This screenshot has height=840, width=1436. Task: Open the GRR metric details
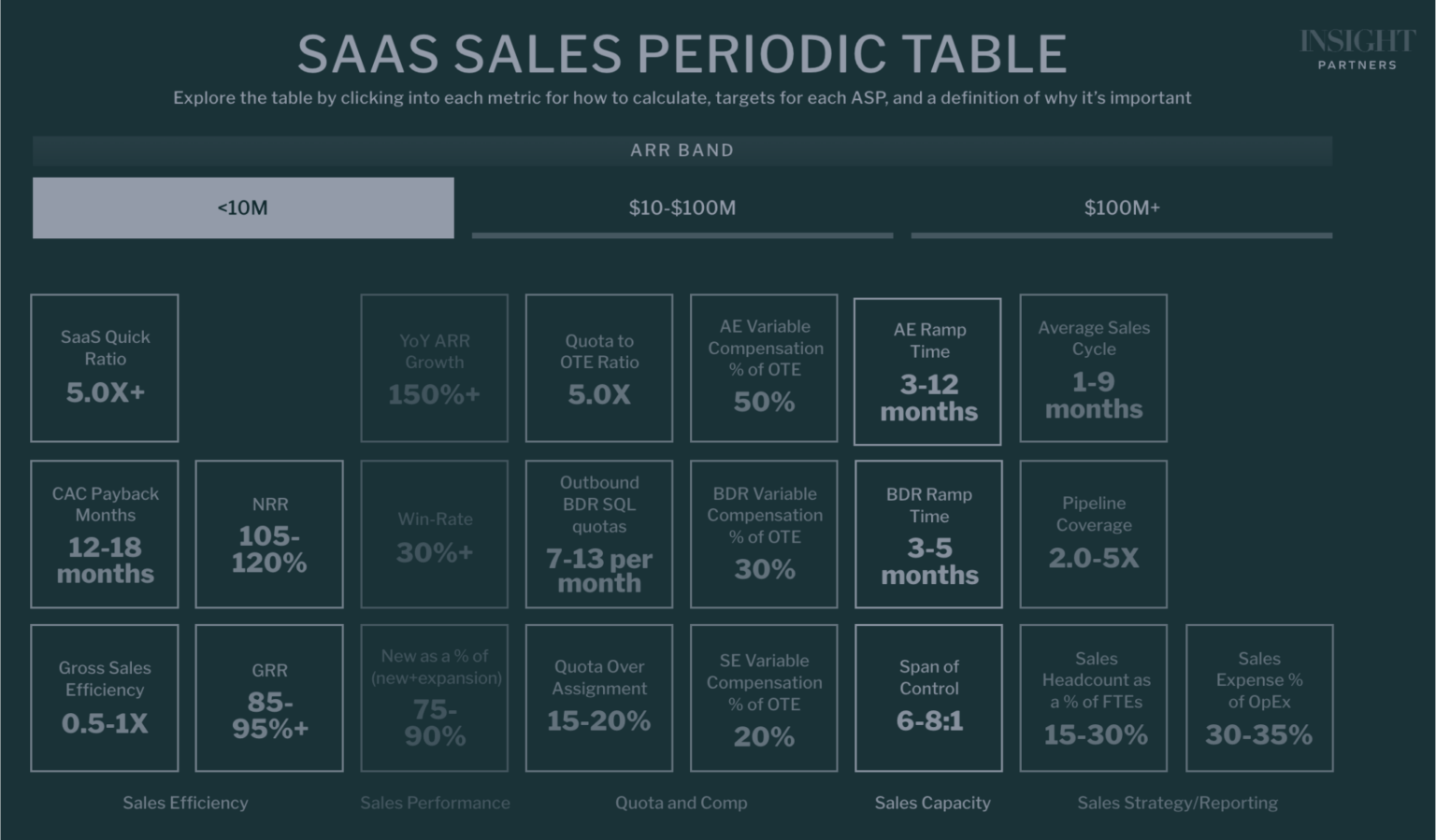click(269, 698)
